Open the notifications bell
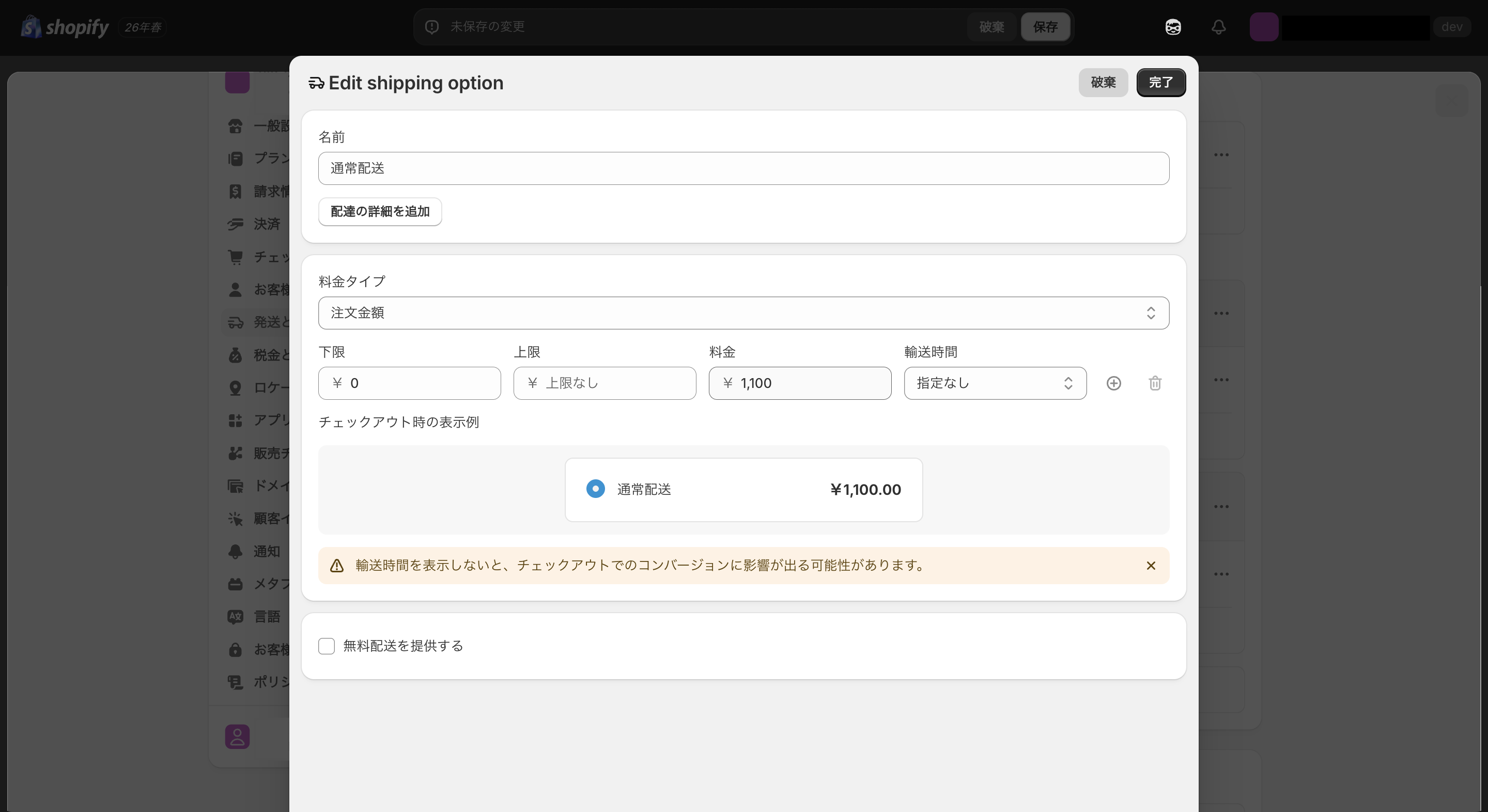The height and width of the screenshot is (812, 1488). [1218, 27]
